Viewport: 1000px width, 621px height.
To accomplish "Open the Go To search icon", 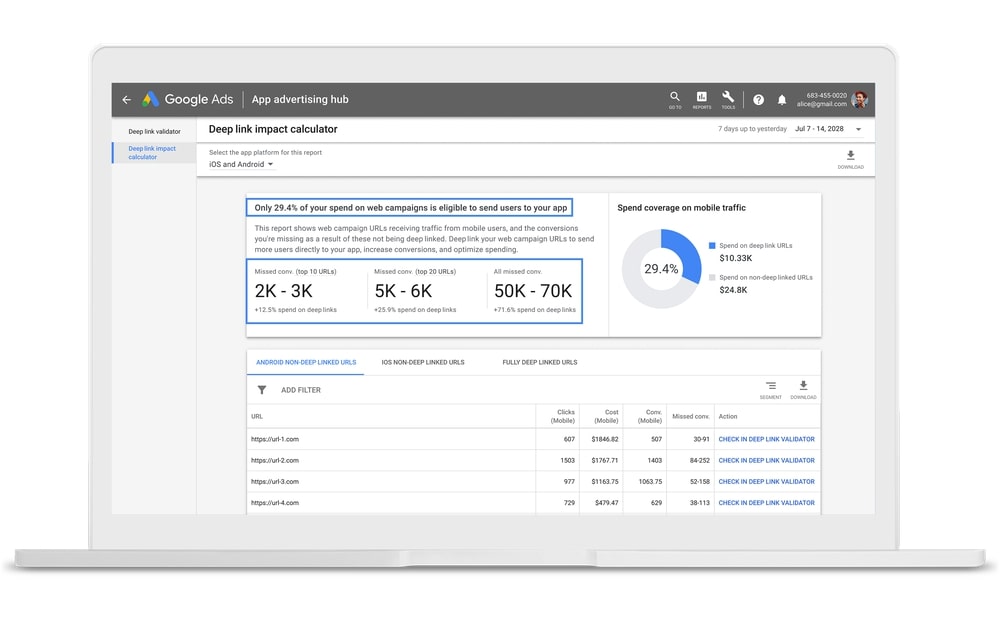I will pos(675,98).
